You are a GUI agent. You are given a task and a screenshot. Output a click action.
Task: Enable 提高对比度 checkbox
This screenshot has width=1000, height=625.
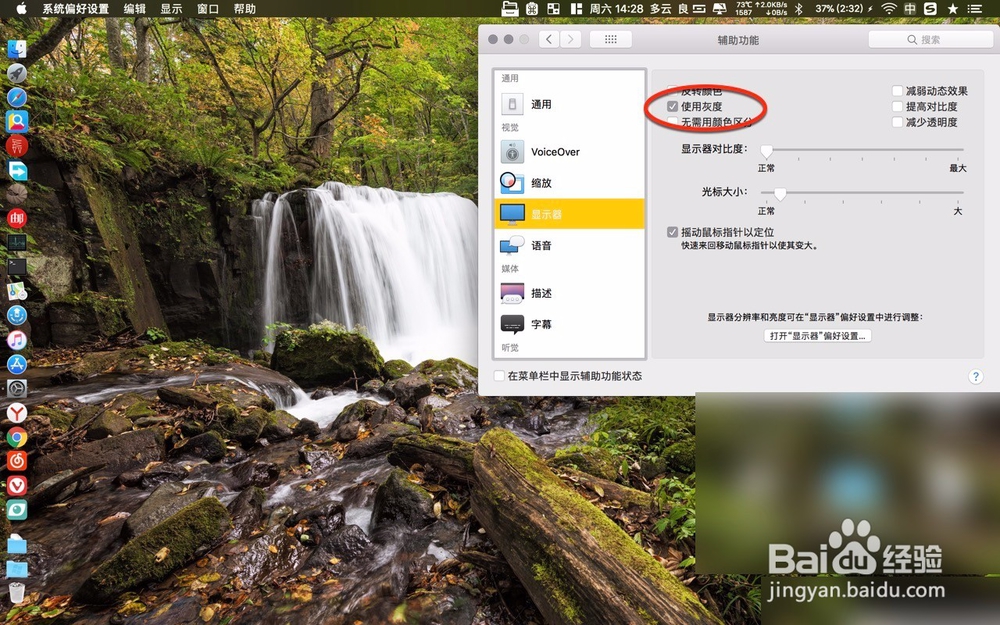pos(897,106)
